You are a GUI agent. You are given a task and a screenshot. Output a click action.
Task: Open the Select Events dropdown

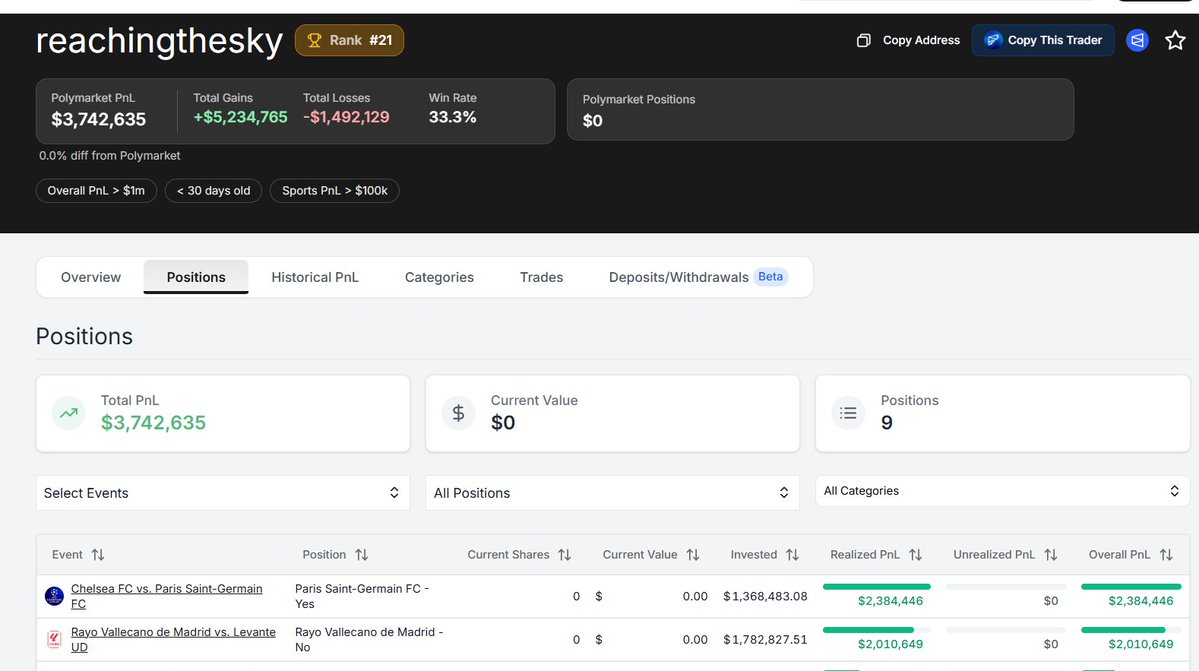click(x=222, y=493)
